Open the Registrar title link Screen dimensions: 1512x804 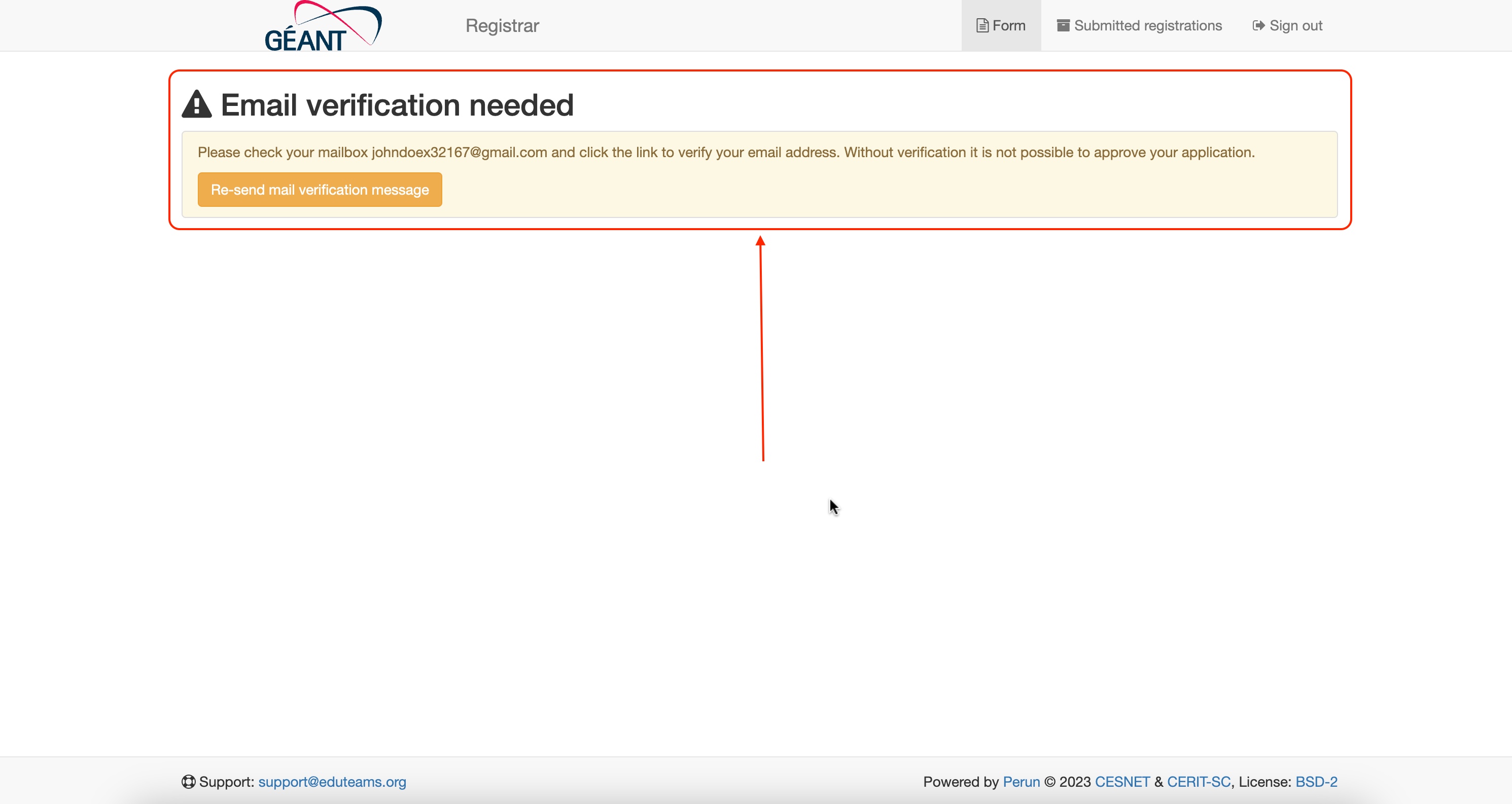click(x=502, y=26)
